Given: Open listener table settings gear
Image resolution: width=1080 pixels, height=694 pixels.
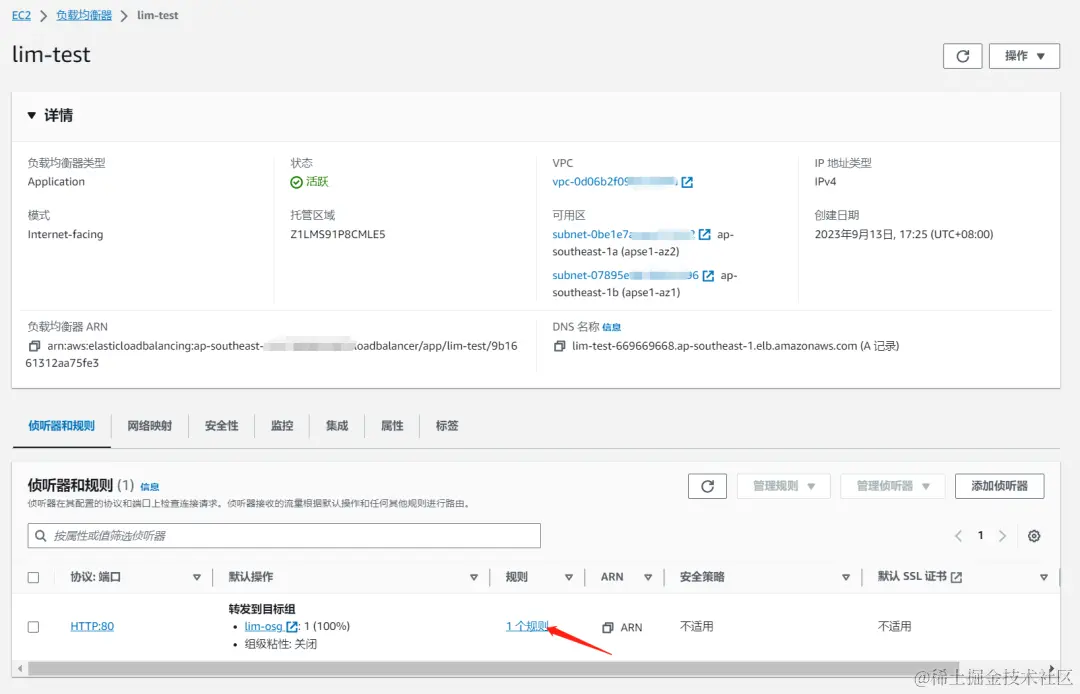Looking at the screenshot, I should tap(1034, 536).
